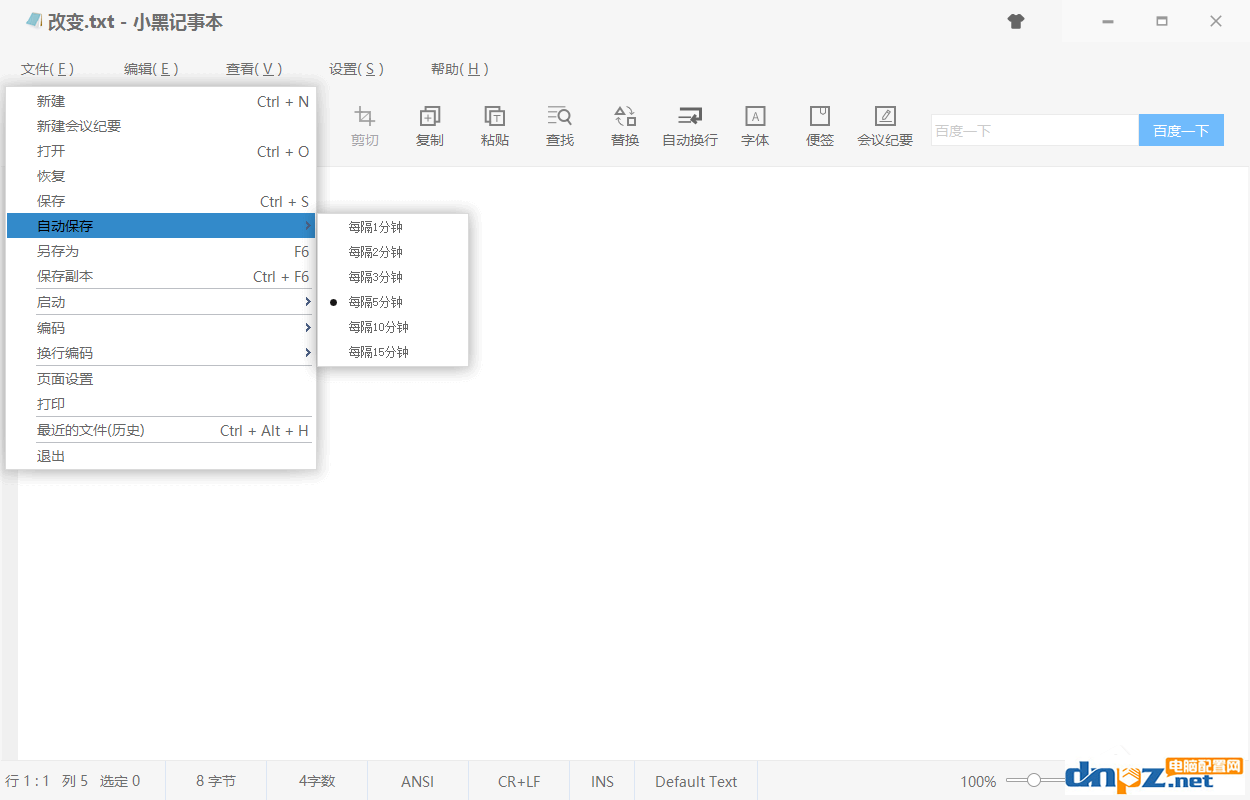This screenshot has width=1250, height=800.
Task: Click the 百度一下 search input field
Action: pyautogui.click(x=1034, y=130)
